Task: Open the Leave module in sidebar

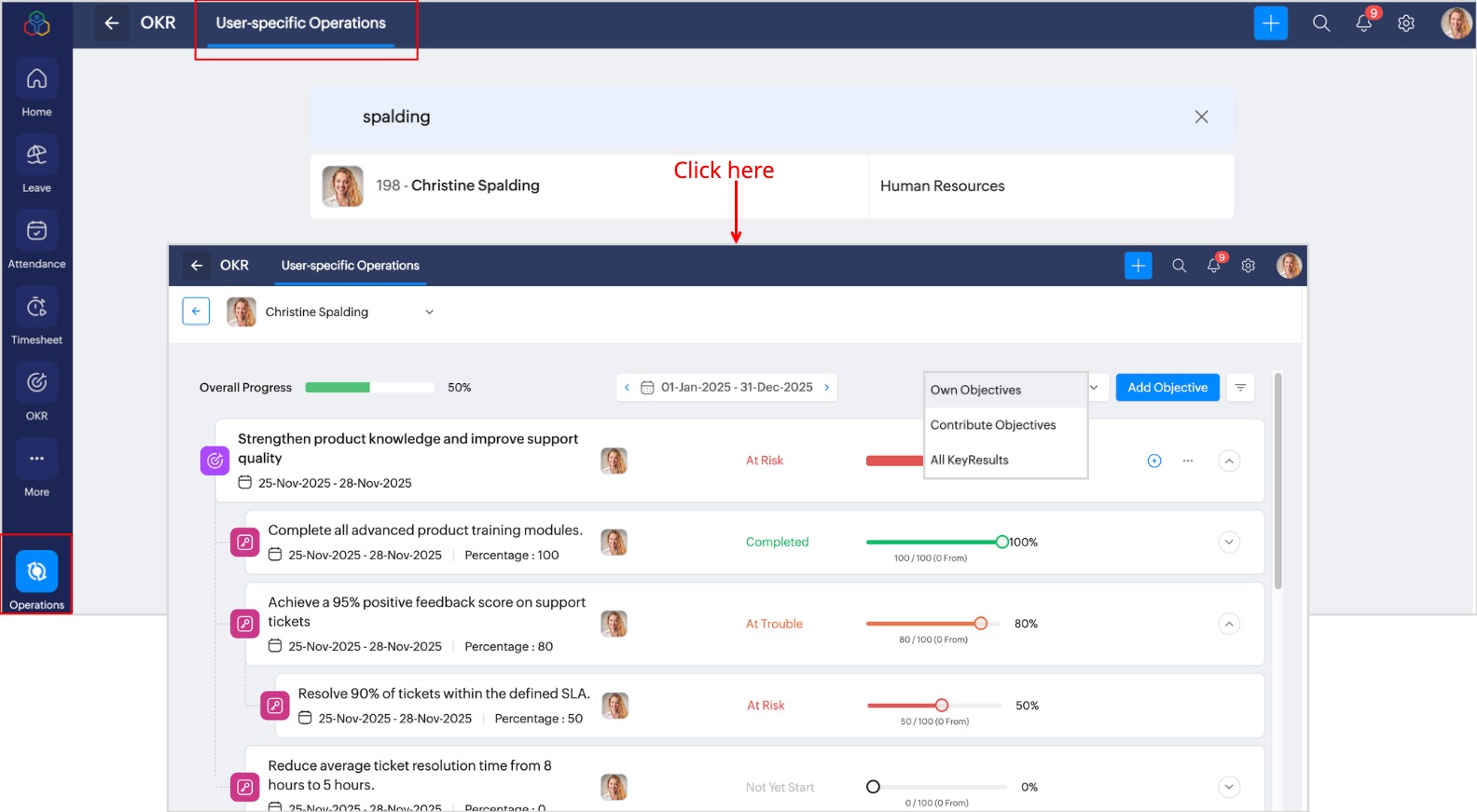Action: pyautogui.click(x=36, y=165)
